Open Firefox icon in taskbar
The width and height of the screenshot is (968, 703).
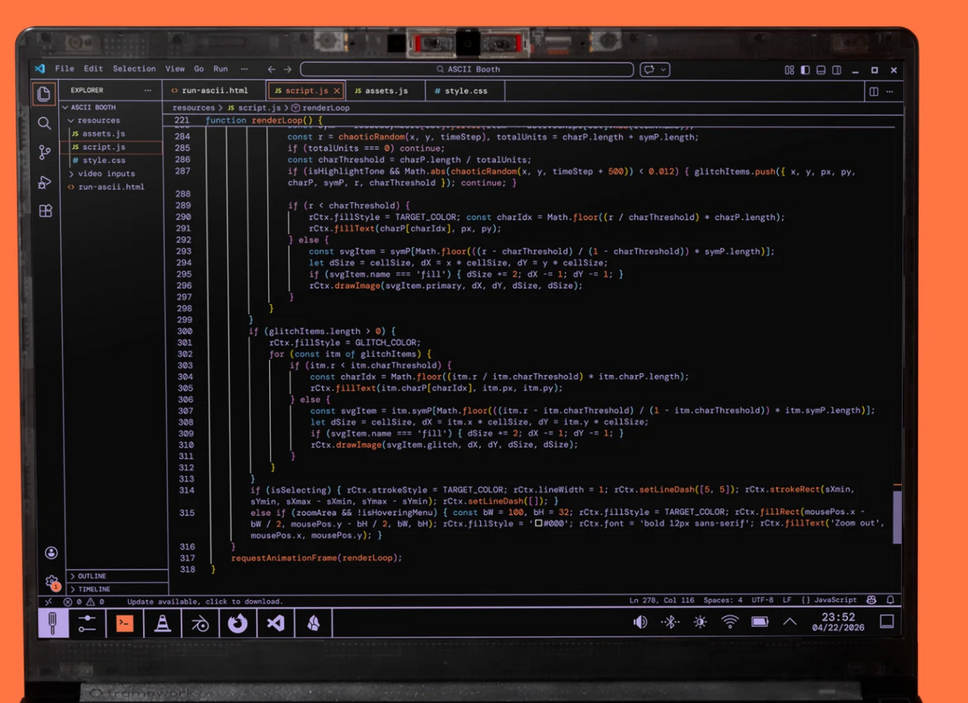pos(238,623)
